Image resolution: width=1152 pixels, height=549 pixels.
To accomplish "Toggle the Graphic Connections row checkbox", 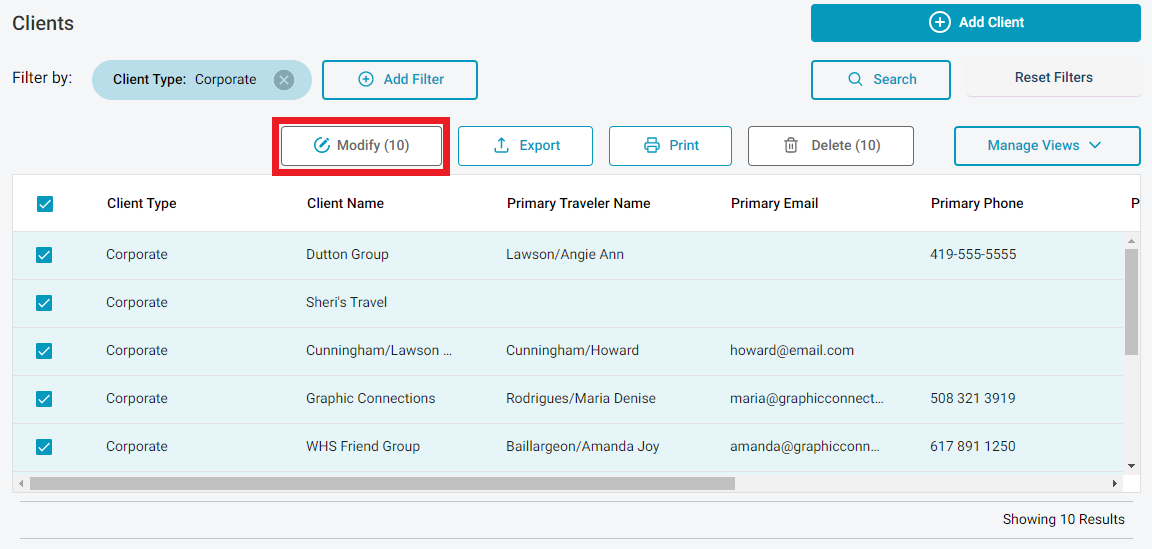I will [44, 399].
